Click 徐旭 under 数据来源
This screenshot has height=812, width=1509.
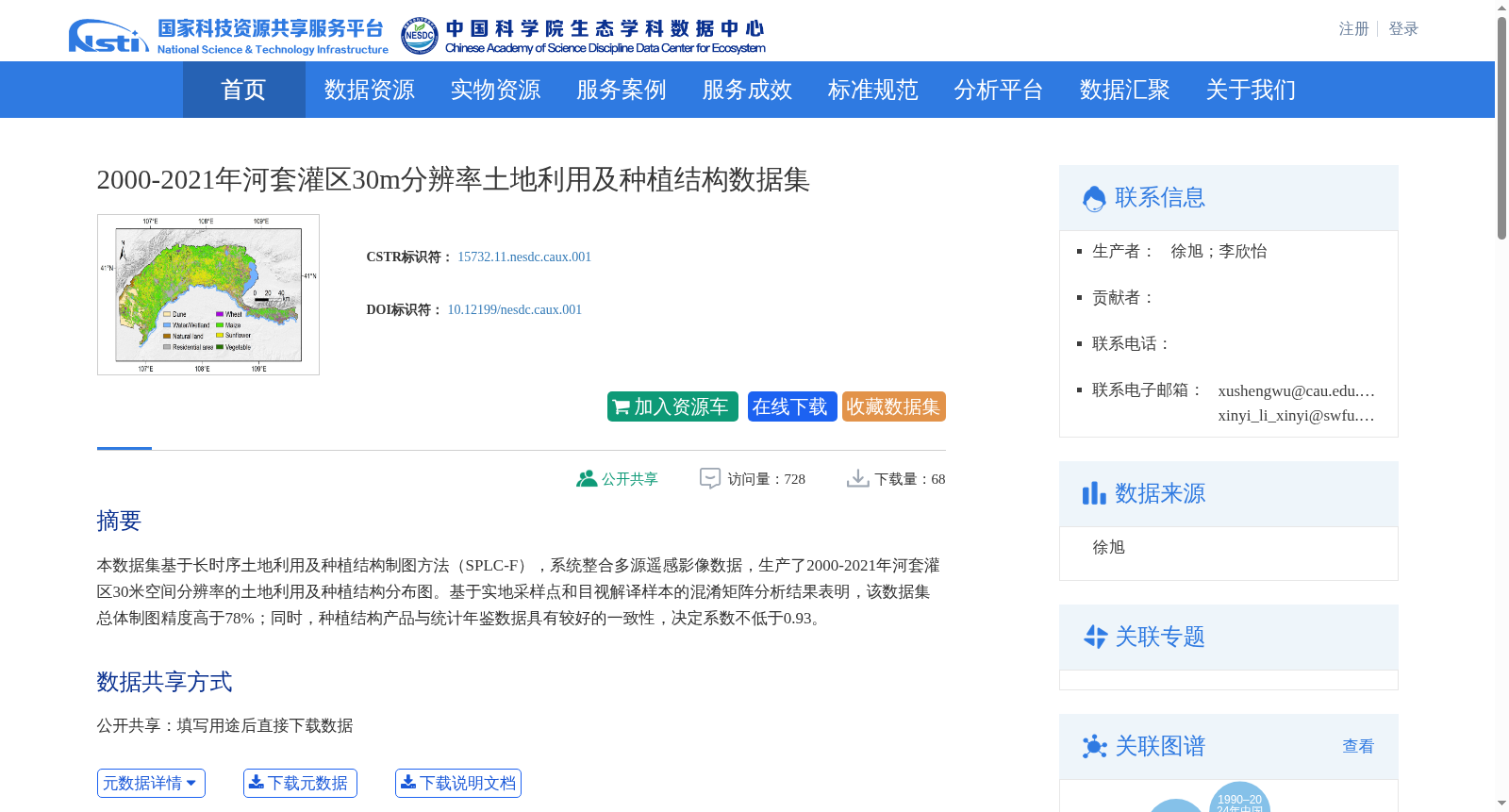[x=1108, y=547]
